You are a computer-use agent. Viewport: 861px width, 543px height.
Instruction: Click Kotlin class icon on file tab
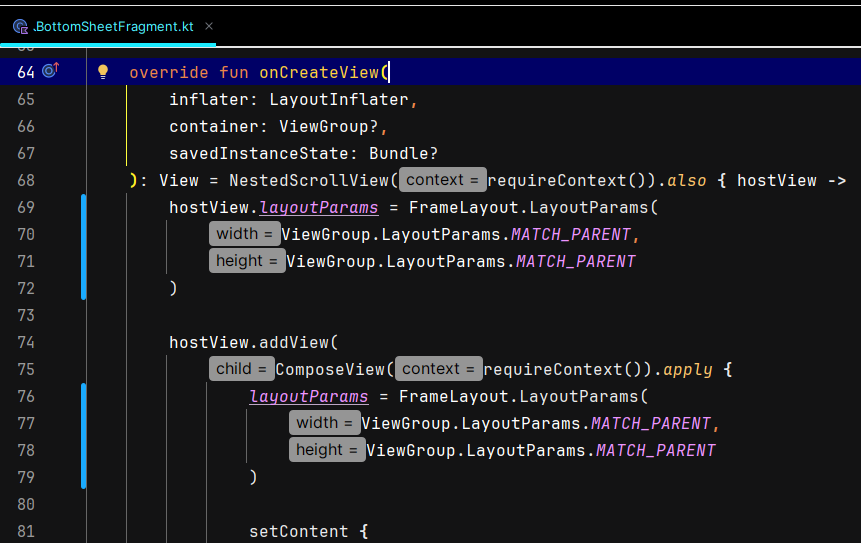pos(20,26)
